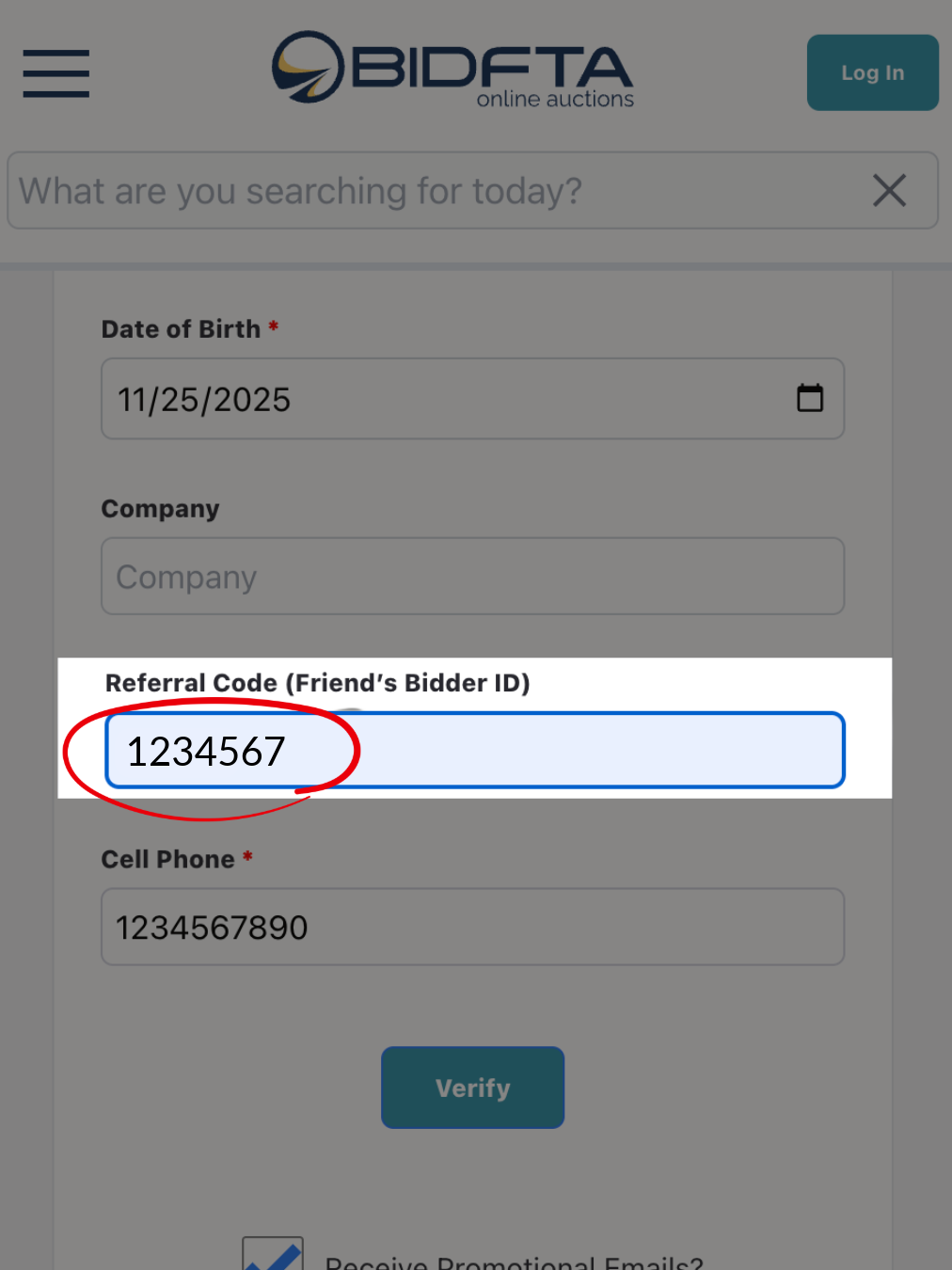Clear the search box with X
The image size is (952, 1270).
coord(889,191)
